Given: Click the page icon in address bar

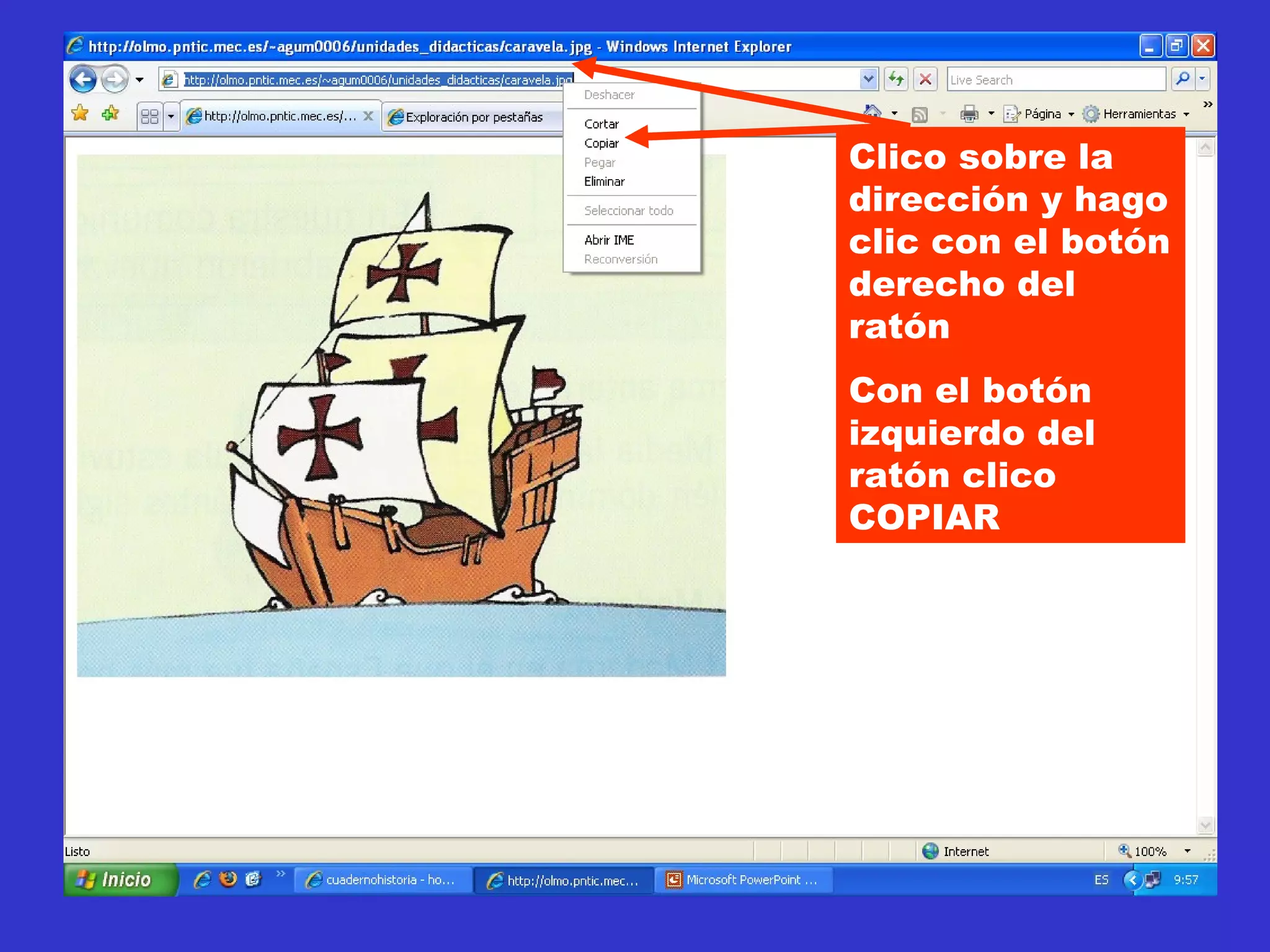Looking at the screenshot, I should pos(168,79).
